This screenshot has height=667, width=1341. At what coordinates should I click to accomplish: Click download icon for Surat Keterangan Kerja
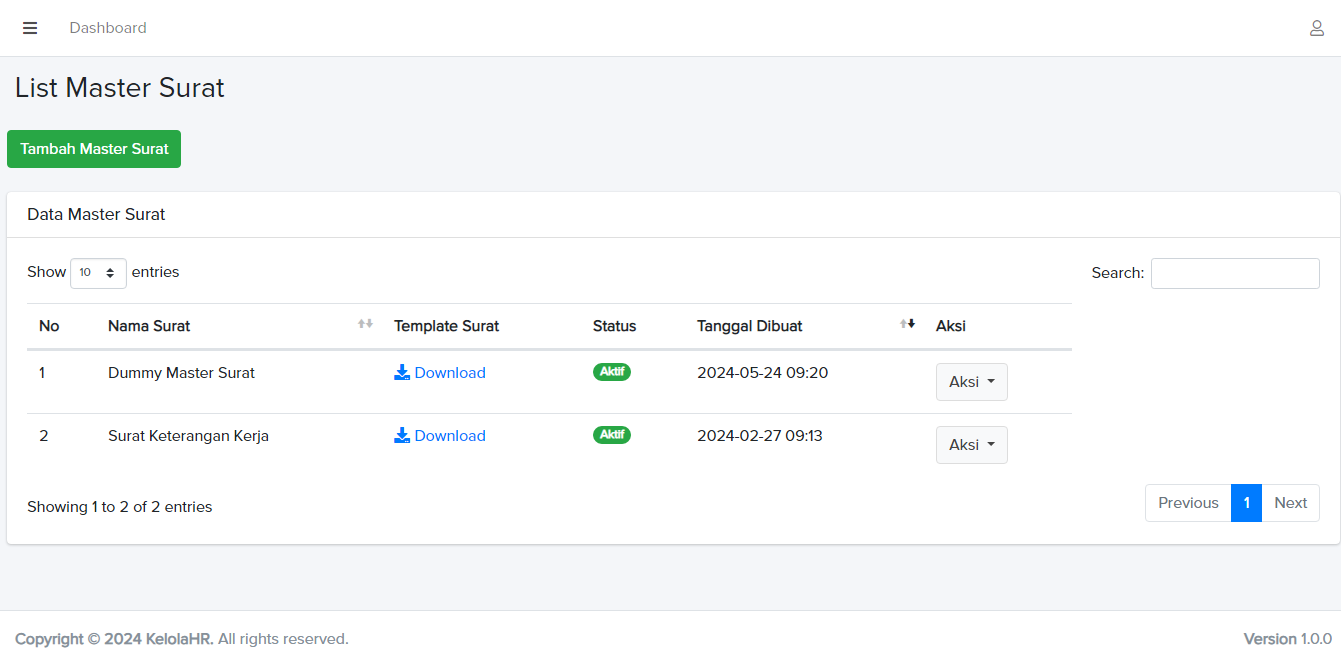[402, 436]
